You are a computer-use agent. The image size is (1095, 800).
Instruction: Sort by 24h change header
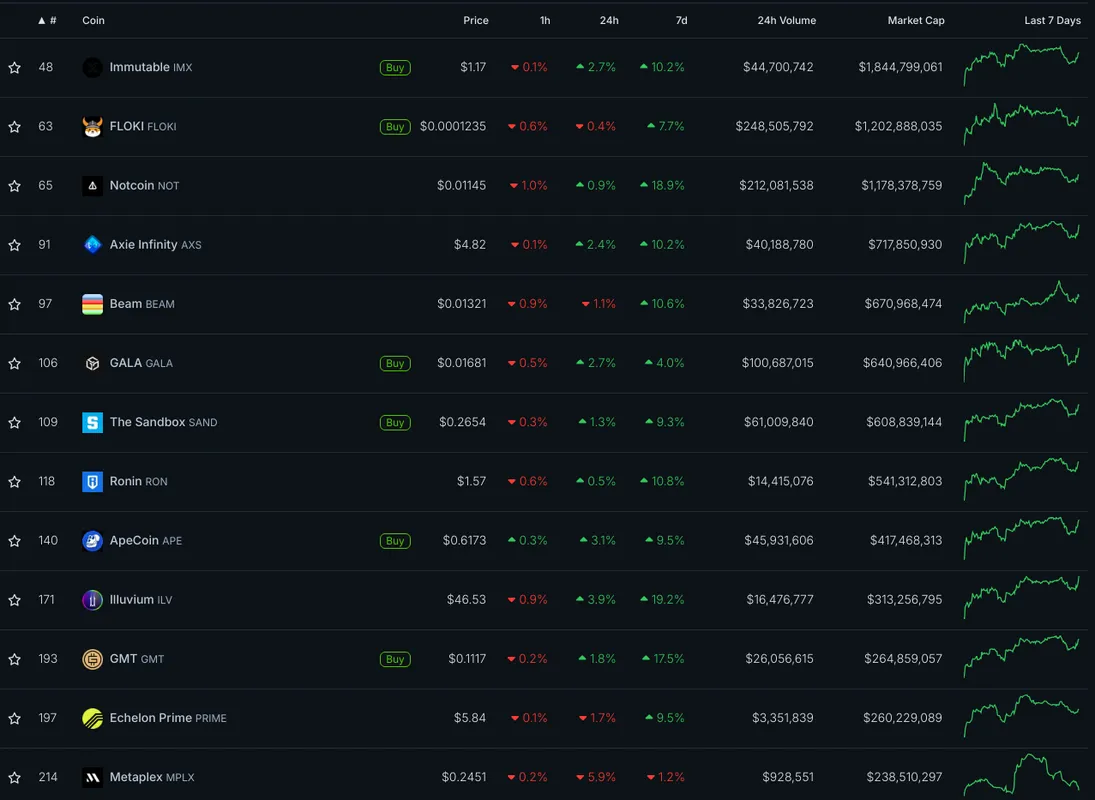609,21
